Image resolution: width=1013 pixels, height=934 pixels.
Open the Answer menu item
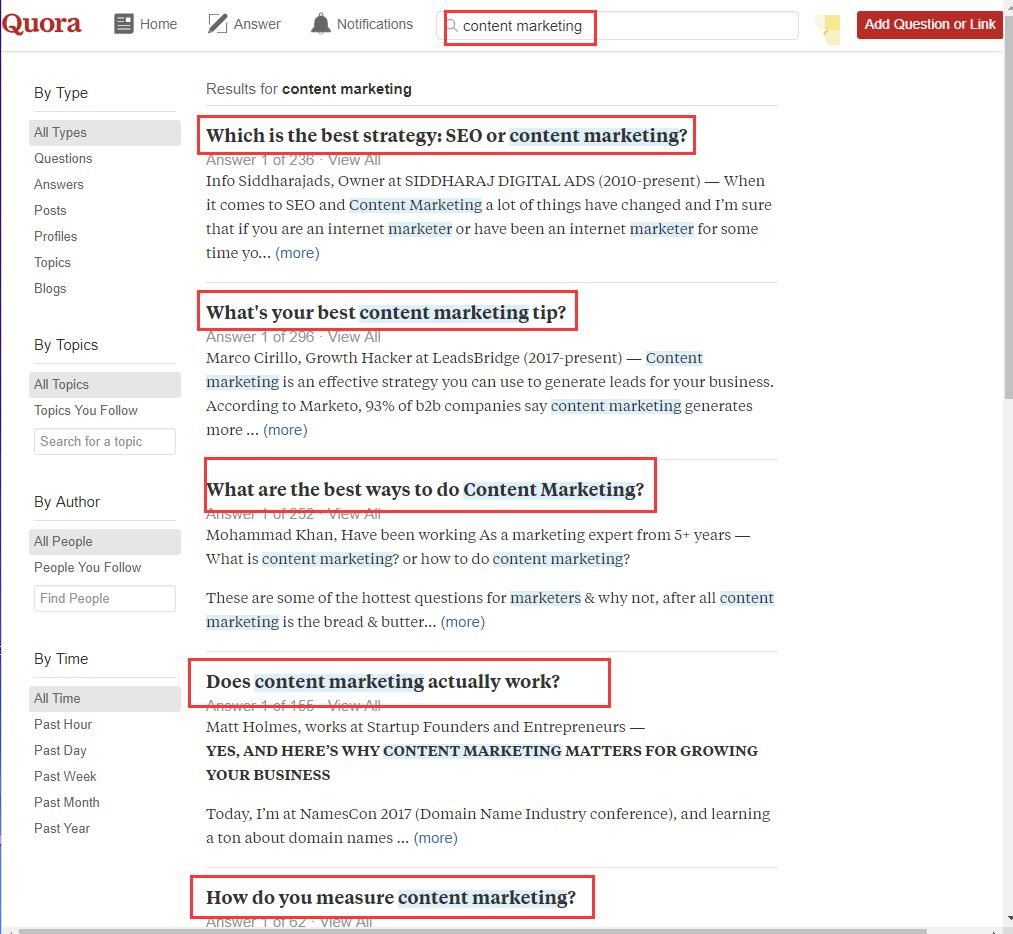(244, 24)
